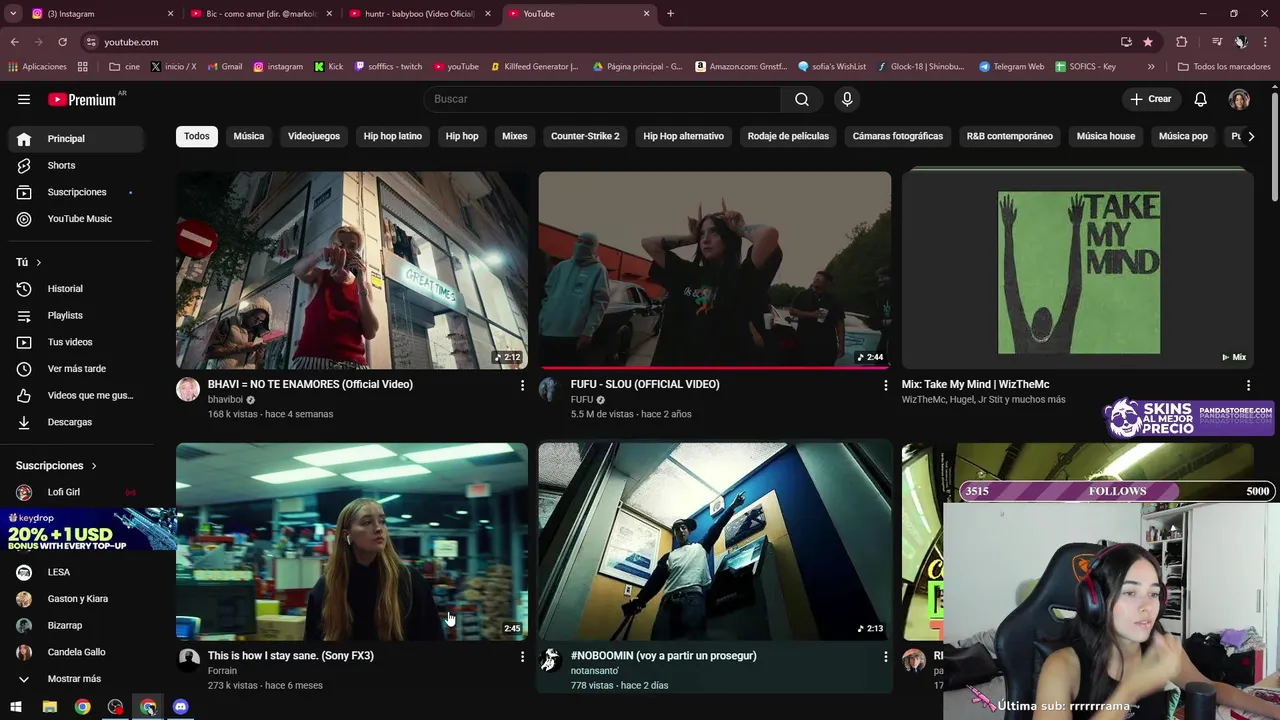Open Todos los marcadores folder
The image size is (1280, 720).
[x=1225, y=67]
